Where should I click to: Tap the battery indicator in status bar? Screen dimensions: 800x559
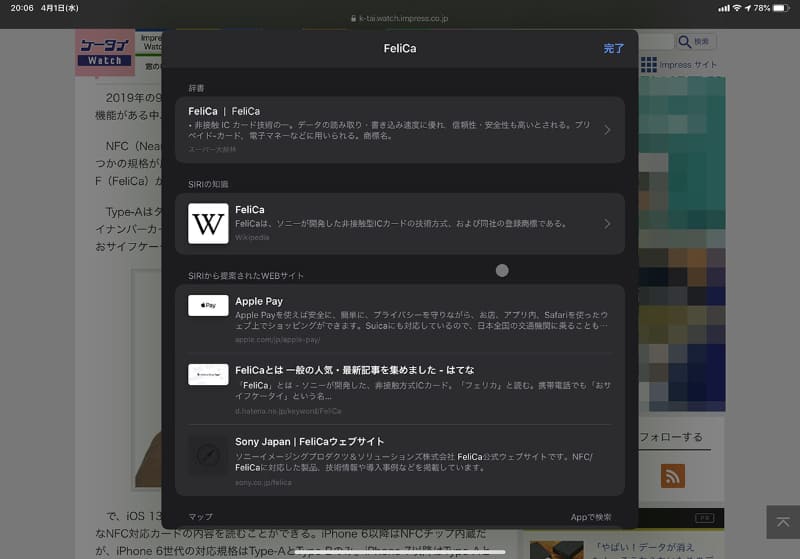pos(781,8)
